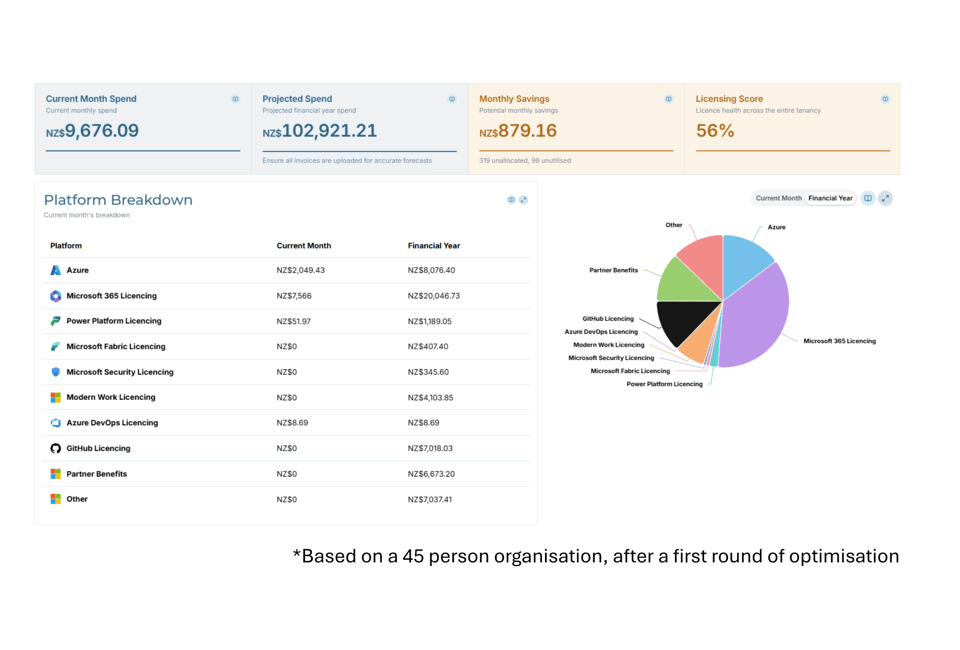Open the Azure DevOps Licencing row label
Image resolution: width=960 pixels, height=650 pixels.
coord(112,423)
